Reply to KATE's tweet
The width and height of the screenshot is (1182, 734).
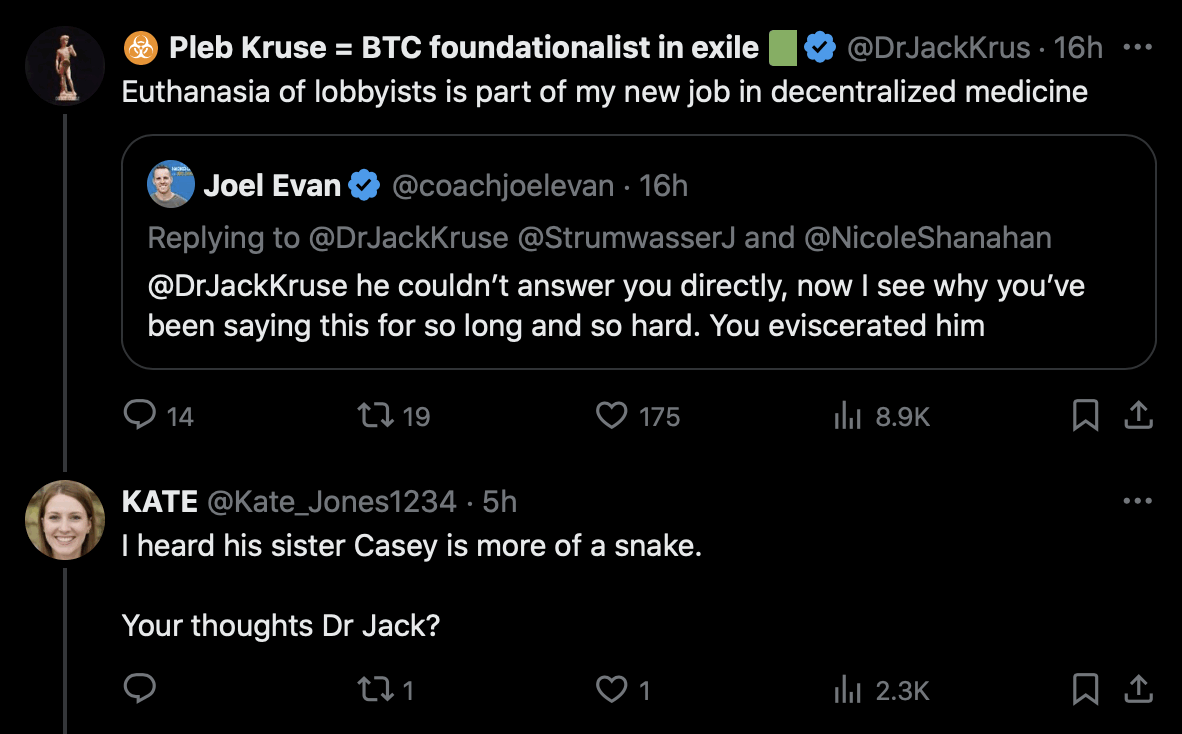138,689
